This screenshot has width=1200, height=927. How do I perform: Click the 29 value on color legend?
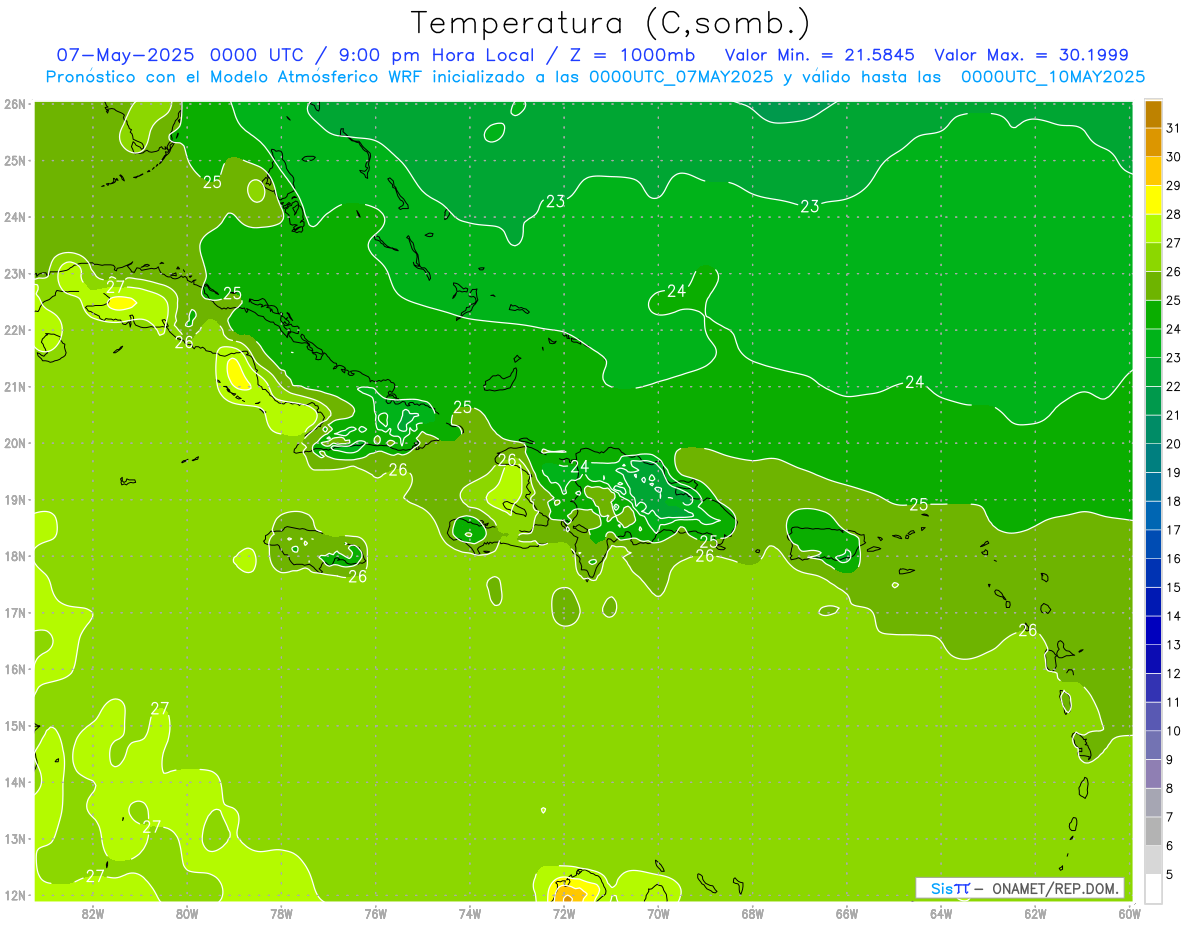point(1173,186)
